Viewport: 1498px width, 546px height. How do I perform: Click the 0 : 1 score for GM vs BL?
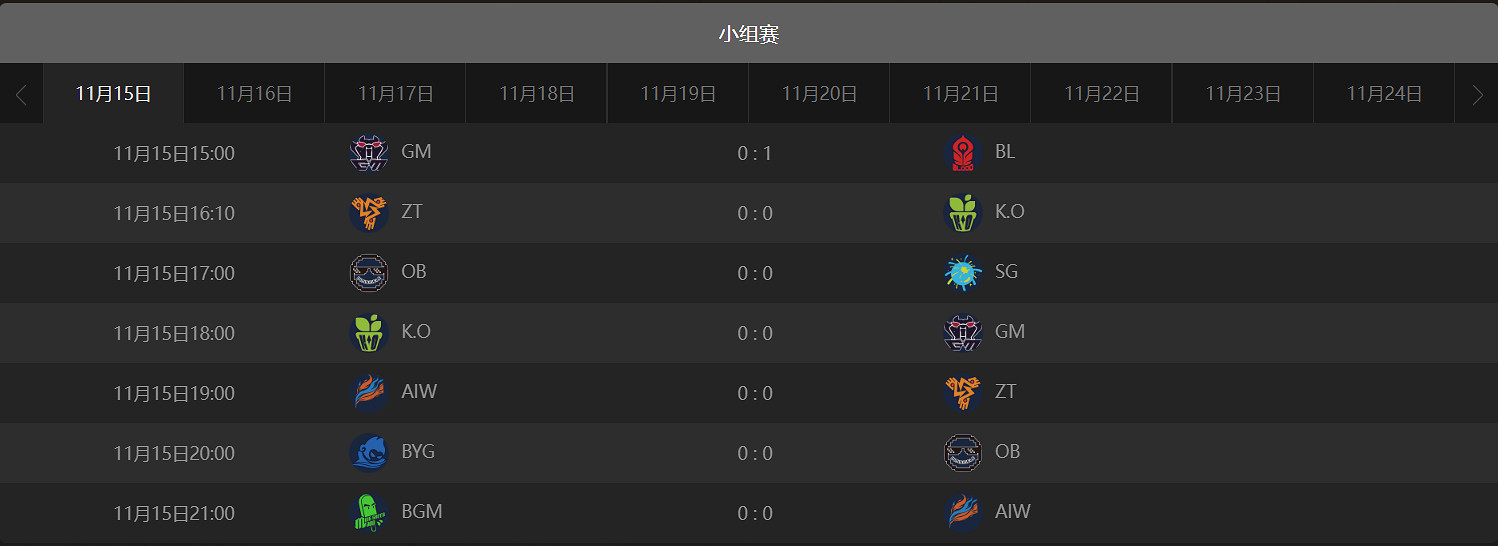point(755,154)
